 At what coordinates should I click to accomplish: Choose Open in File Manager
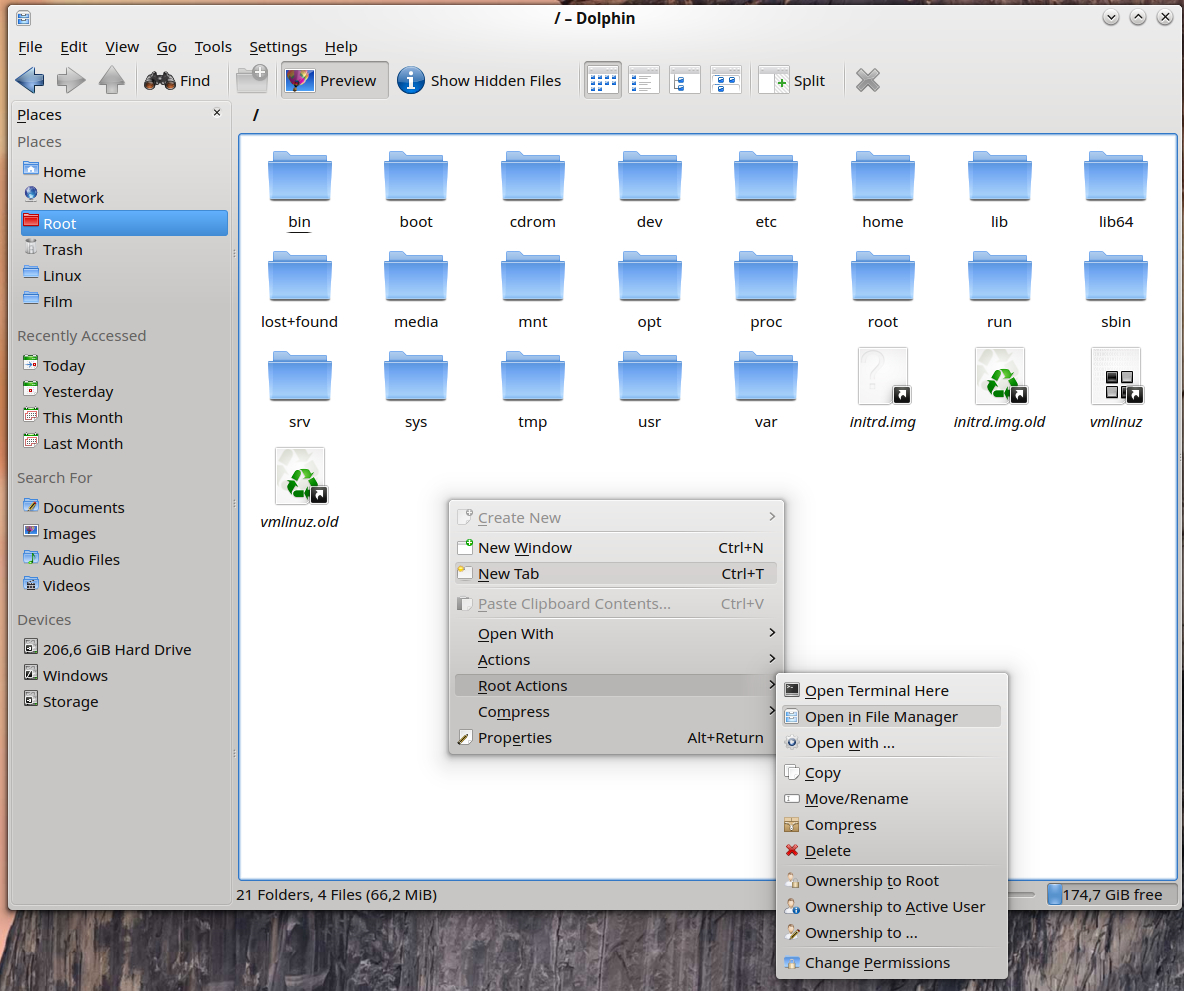coord(892,717)
